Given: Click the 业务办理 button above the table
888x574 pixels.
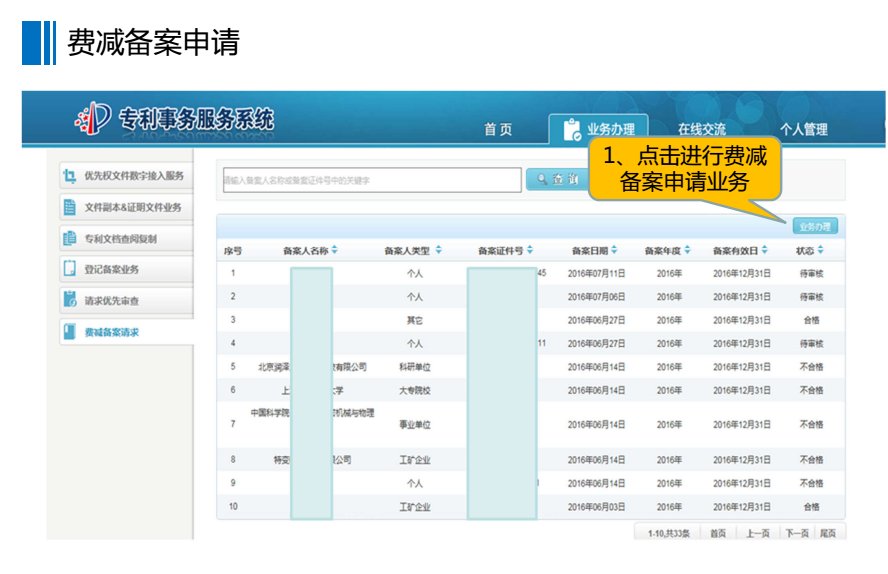Looking at the screenshot, I should pos(815,227).
